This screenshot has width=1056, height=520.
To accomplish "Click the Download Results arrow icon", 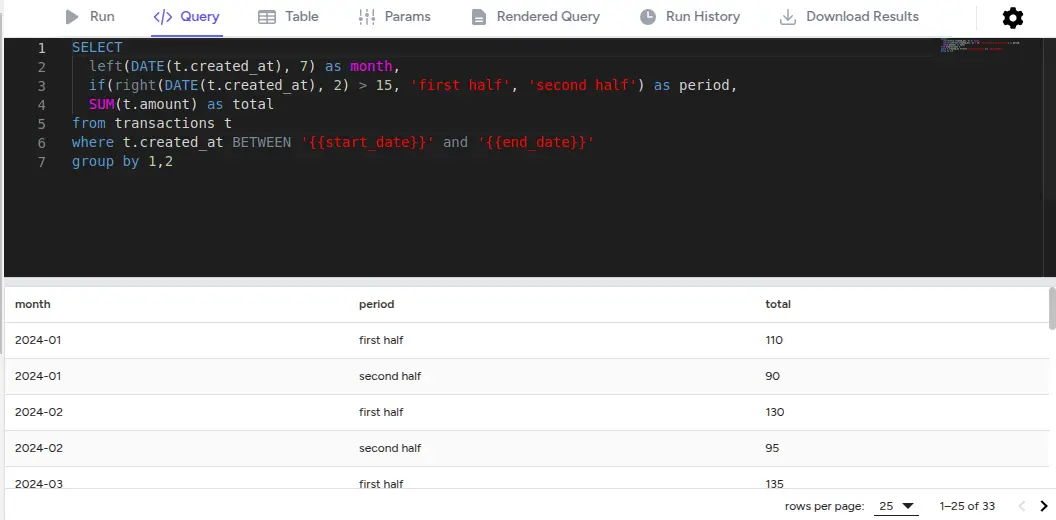I will coord(787,18).
